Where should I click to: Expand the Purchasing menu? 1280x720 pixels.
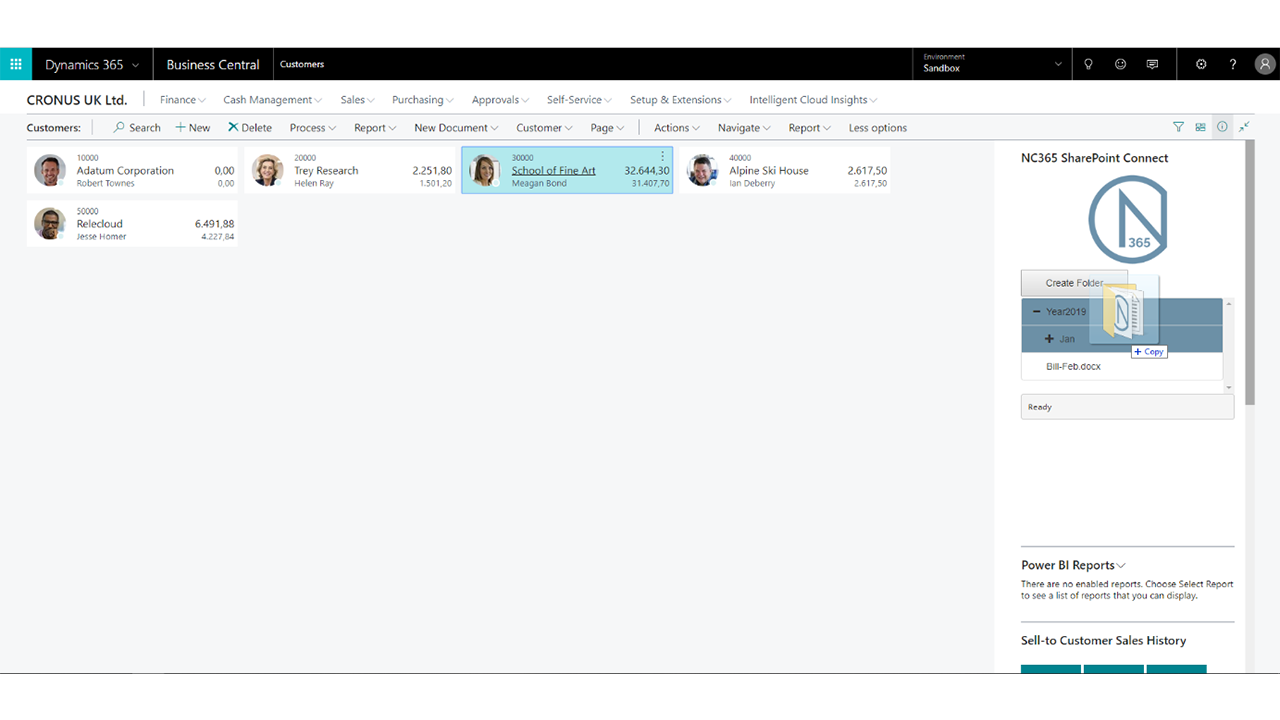click(423, 100)
